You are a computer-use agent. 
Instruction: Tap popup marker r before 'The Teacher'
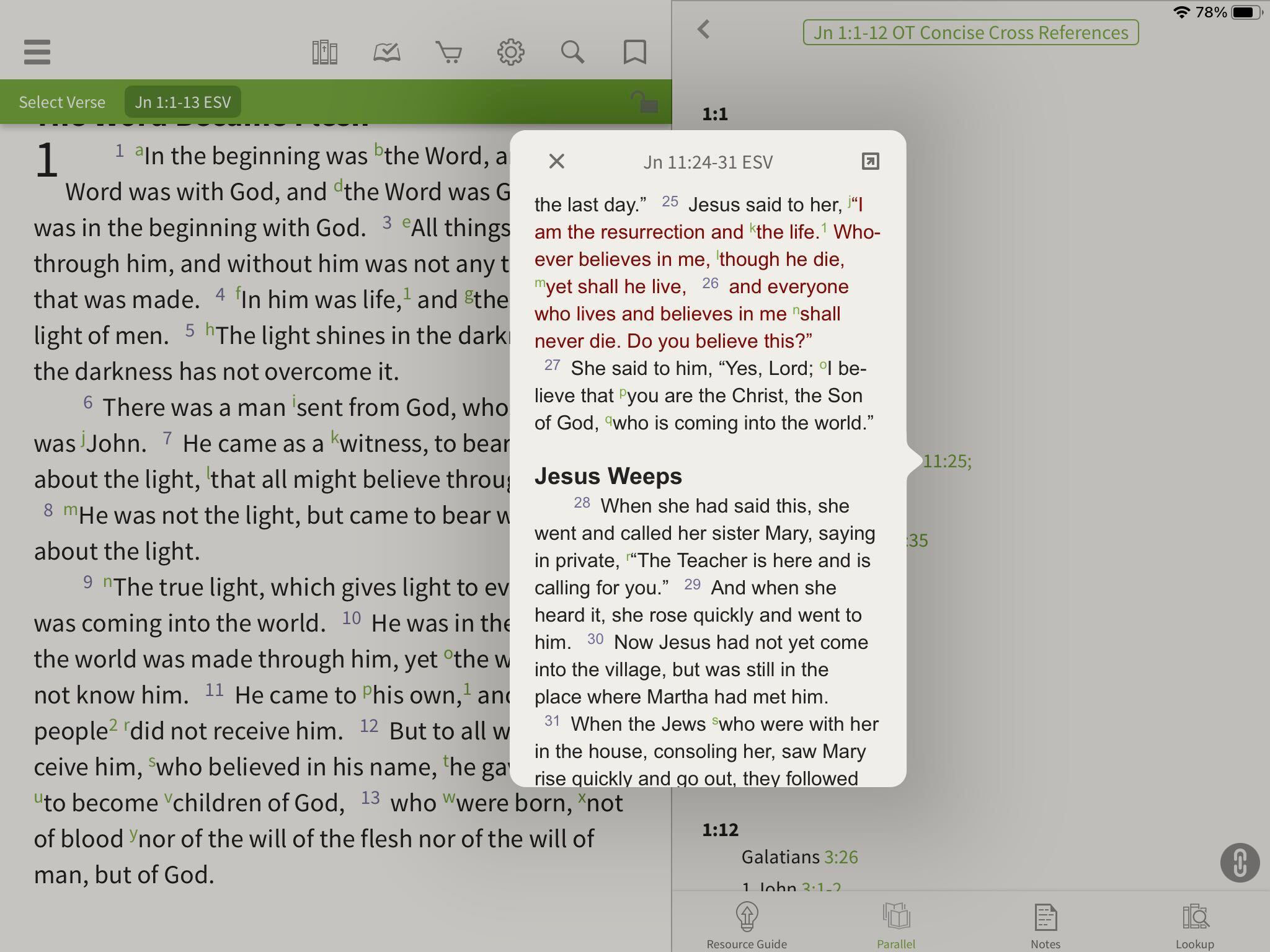pyautogui.click(x=628, y=556)
